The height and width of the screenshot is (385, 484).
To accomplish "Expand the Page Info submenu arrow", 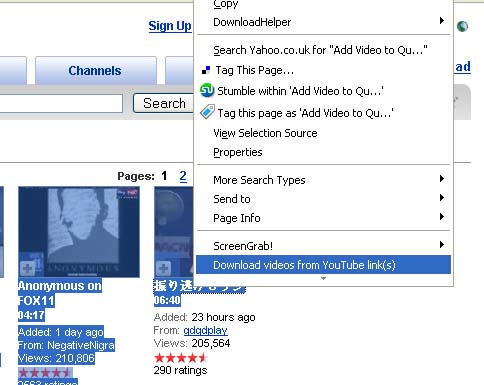I will pyautogui.click(x=442, y=217).
